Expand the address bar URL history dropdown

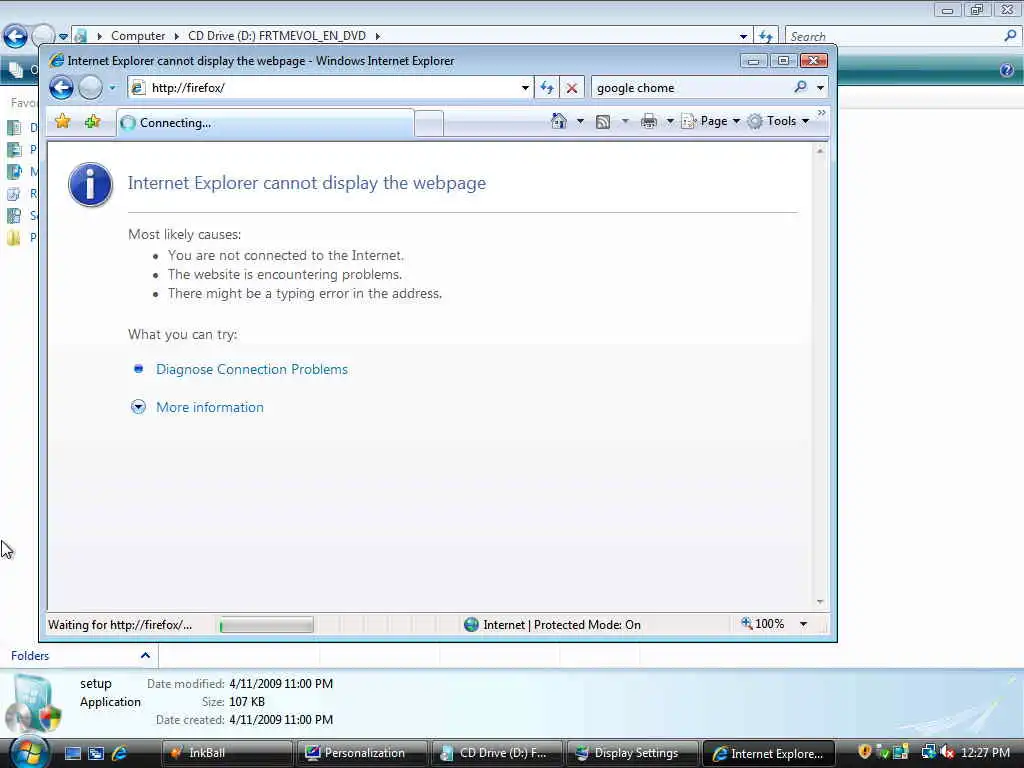525,88
